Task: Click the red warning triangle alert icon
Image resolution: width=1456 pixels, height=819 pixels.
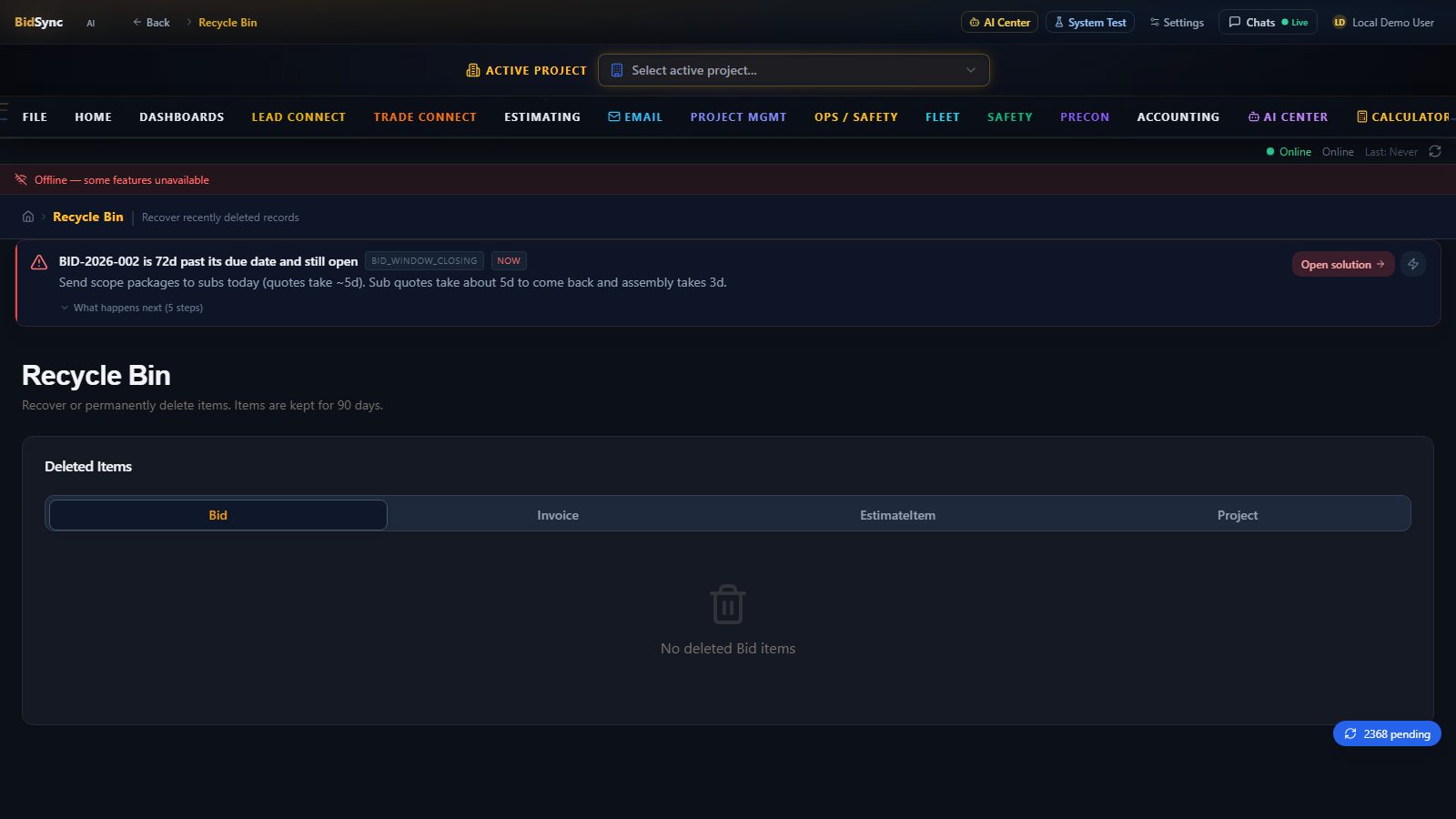Action: pos(39,262)
